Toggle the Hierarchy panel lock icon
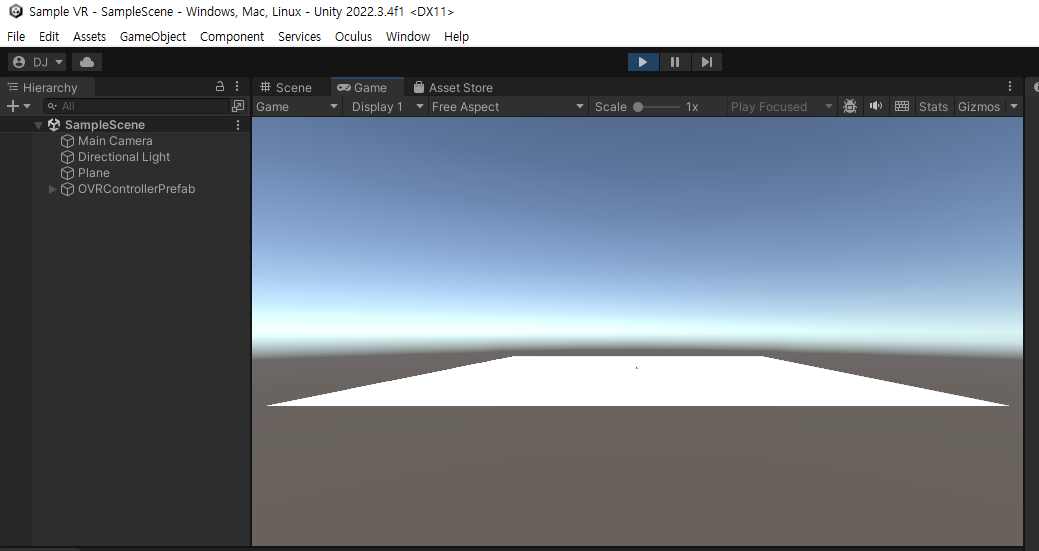The width and height of the screenshot is (1039, 551). pos(220,86)
